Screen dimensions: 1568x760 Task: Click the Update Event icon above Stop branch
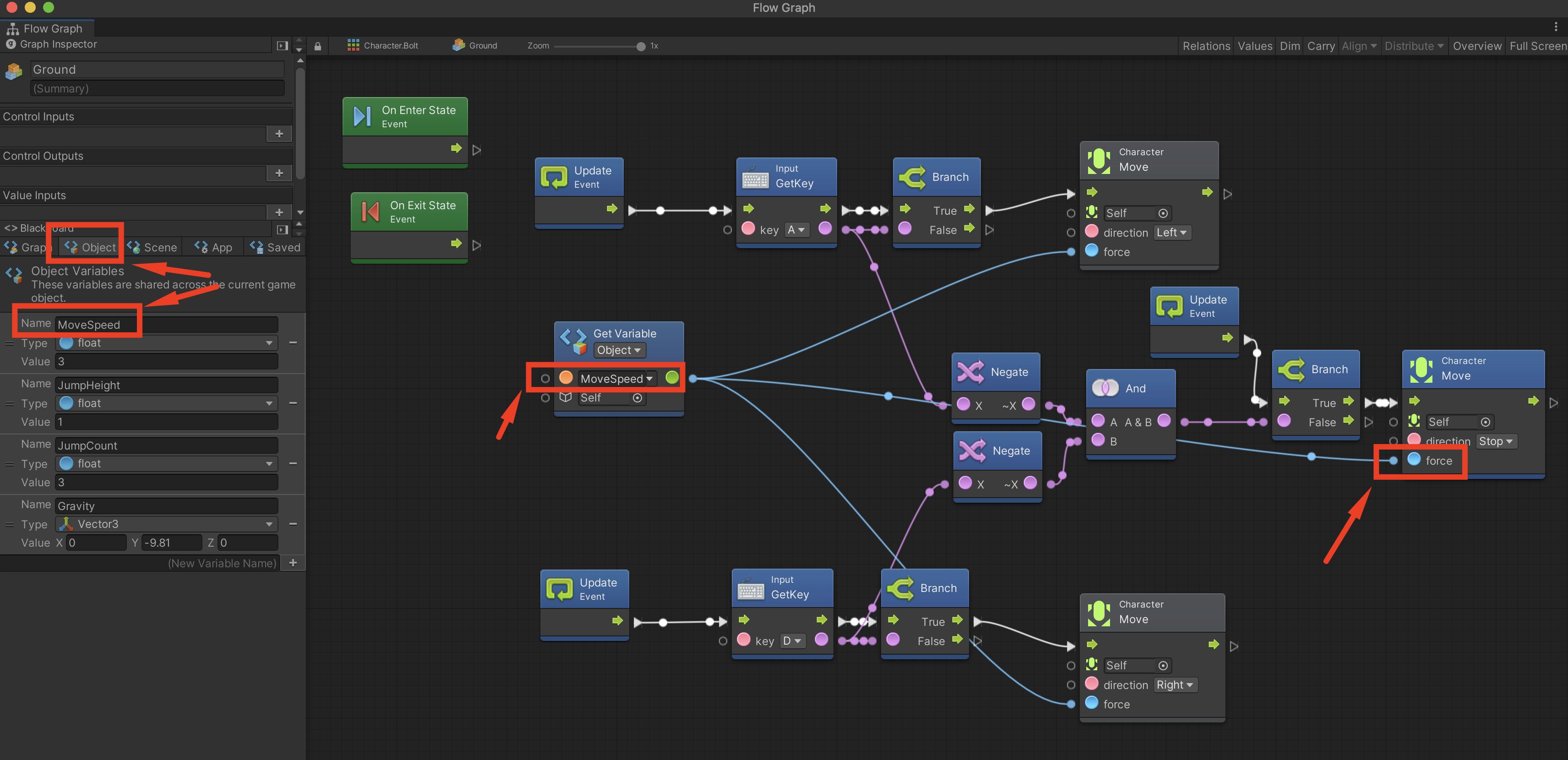click(x=1169, y=306)
